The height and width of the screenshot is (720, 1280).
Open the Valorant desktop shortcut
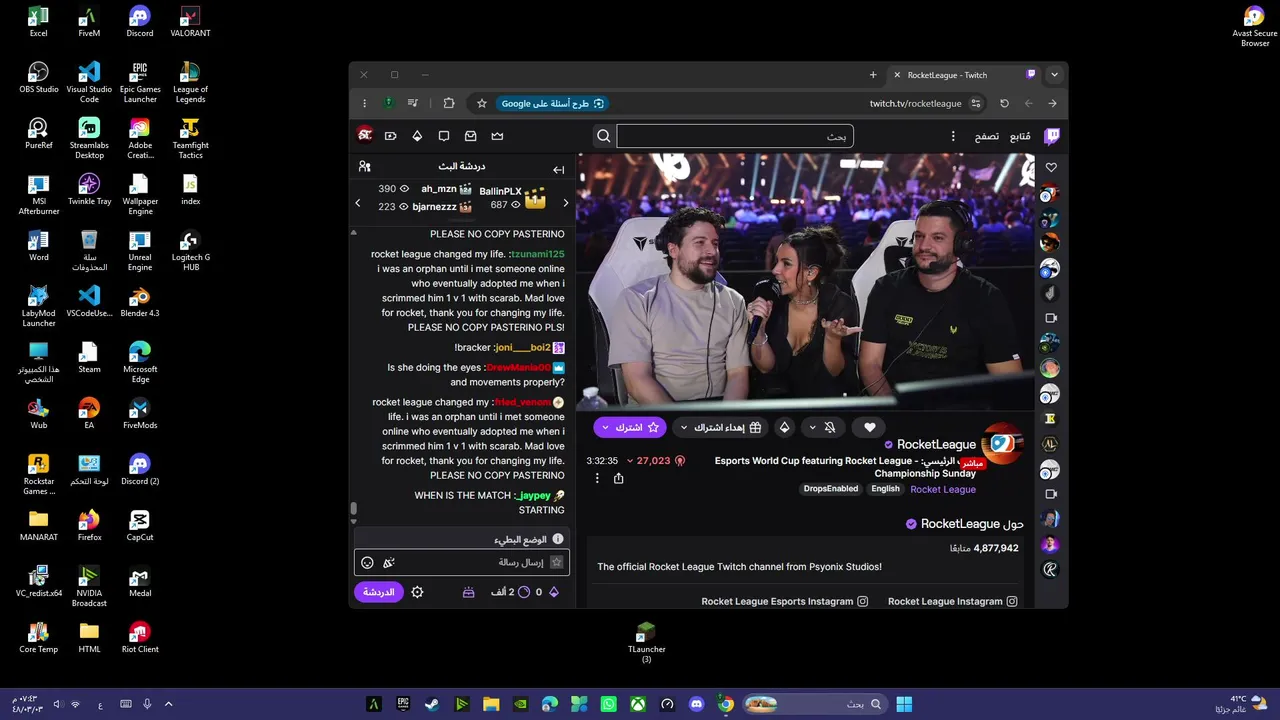(x=190, y=21)
